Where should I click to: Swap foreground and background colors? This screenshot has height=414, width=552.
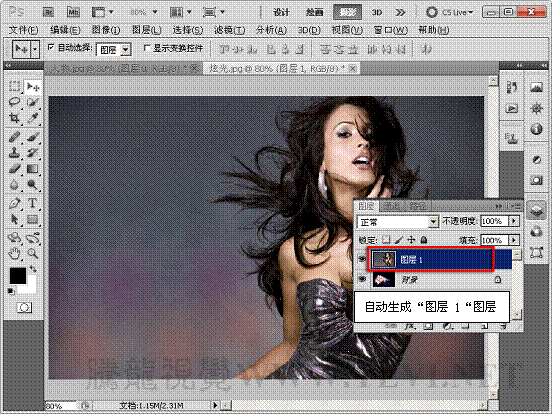tap(33, 269)
